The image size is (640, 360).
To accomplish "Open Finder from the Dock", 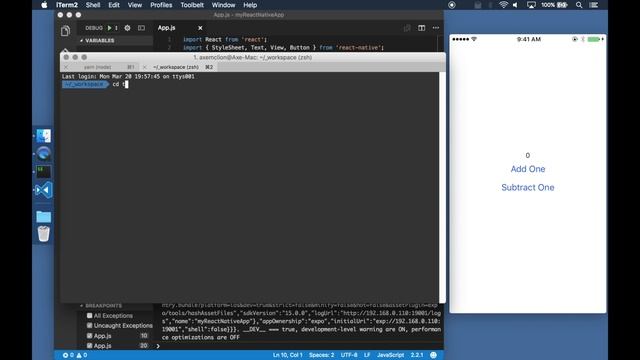I will click(x=44, y=136).
